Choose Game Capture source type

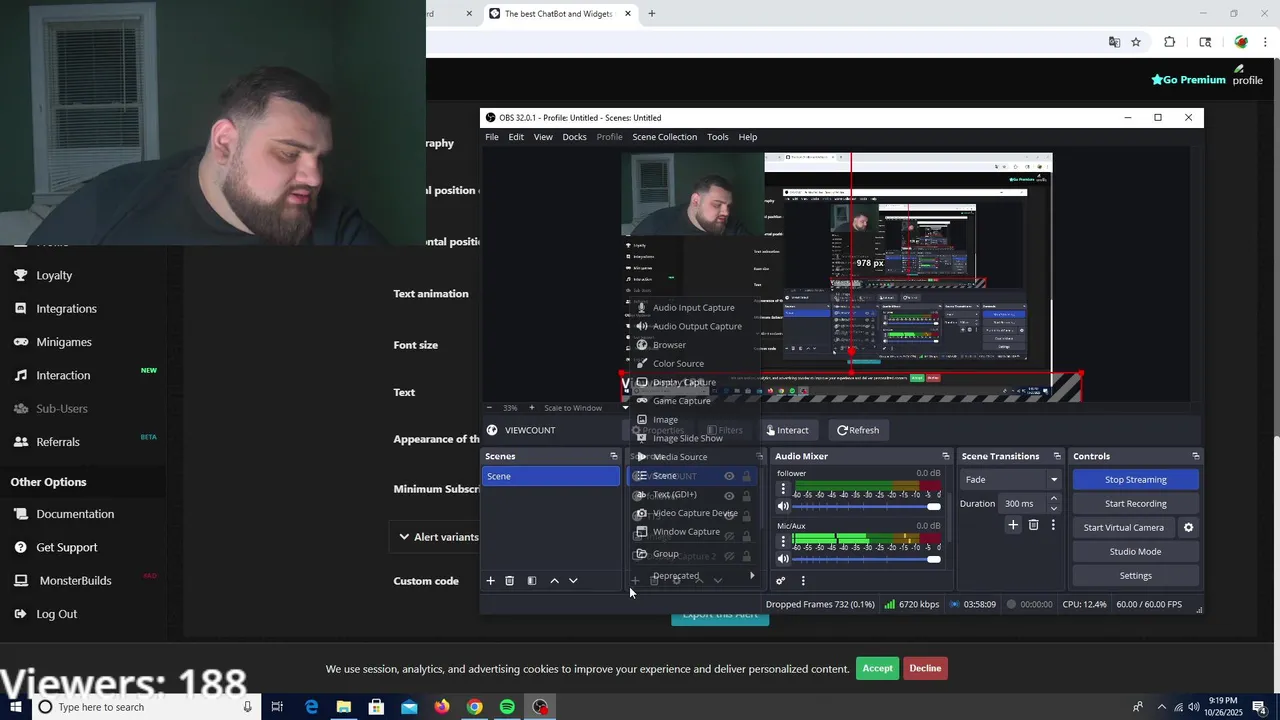[682, 401]
